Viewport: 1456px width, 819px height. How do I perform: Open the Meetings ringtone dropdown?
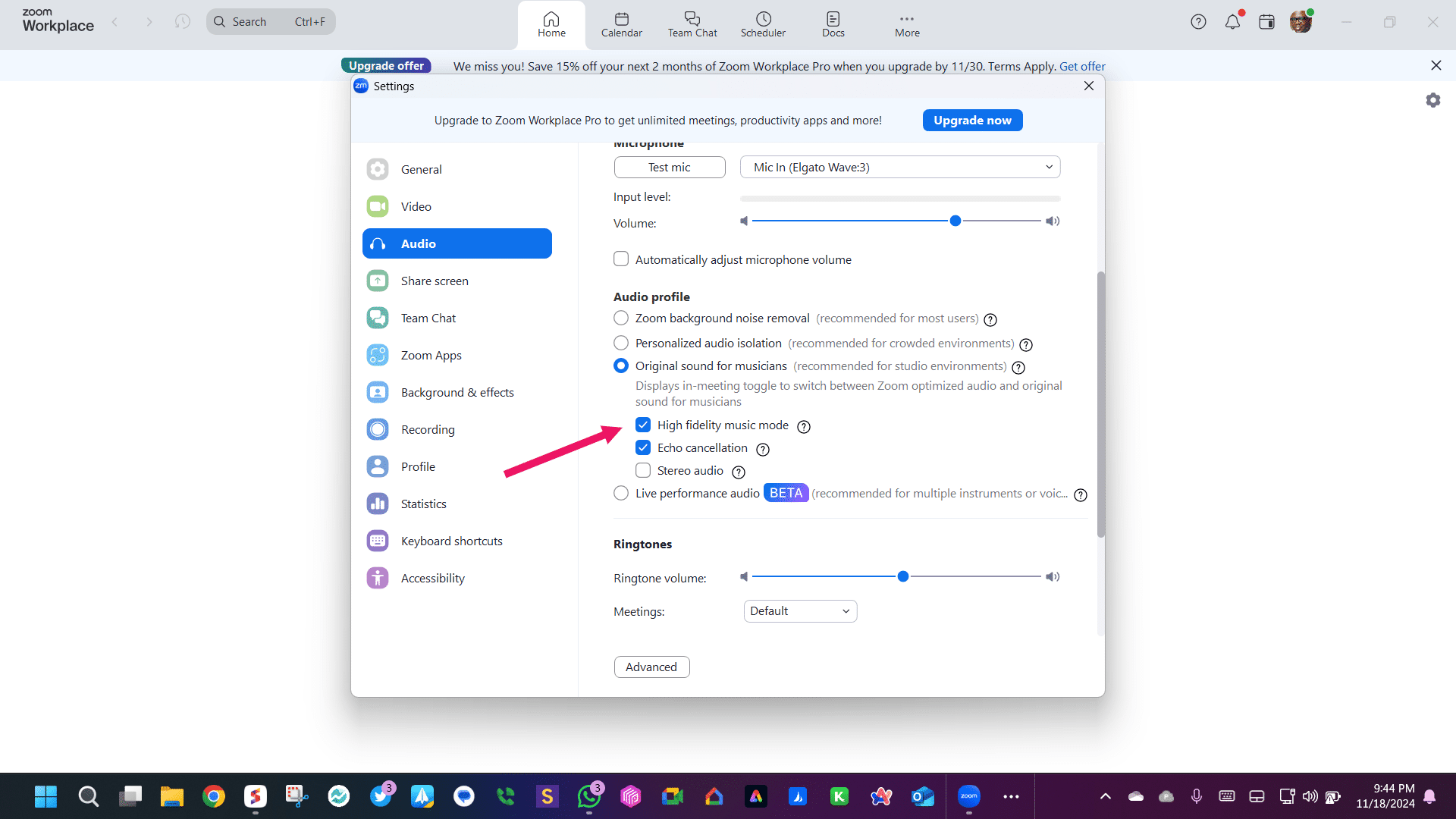pos(800,611)
